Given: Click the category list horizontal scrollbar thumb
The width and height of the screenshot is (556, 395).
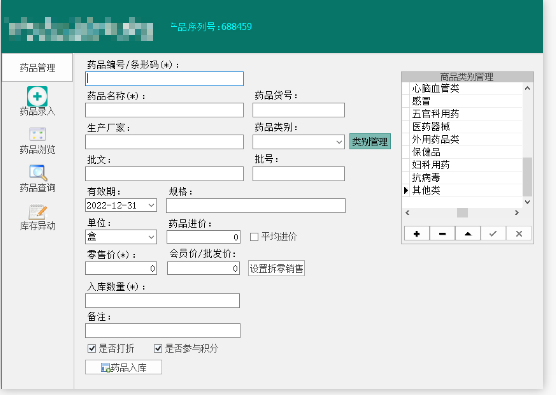Looking at the screenshot, I should pyautogui.click(x=462, y=212).
